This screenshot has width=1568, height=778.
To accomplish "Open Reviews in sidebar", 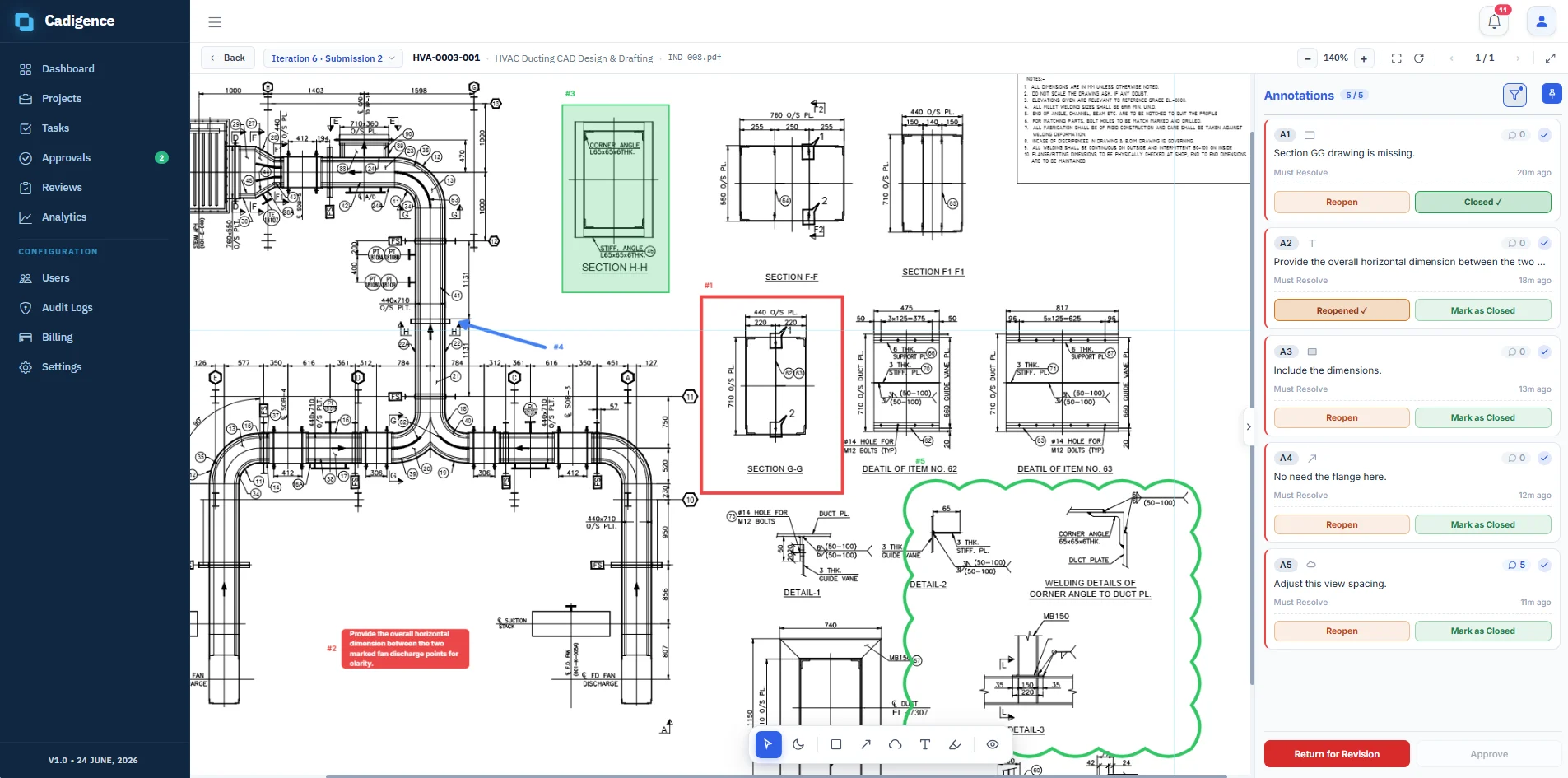I will click(x=95, y=188).
